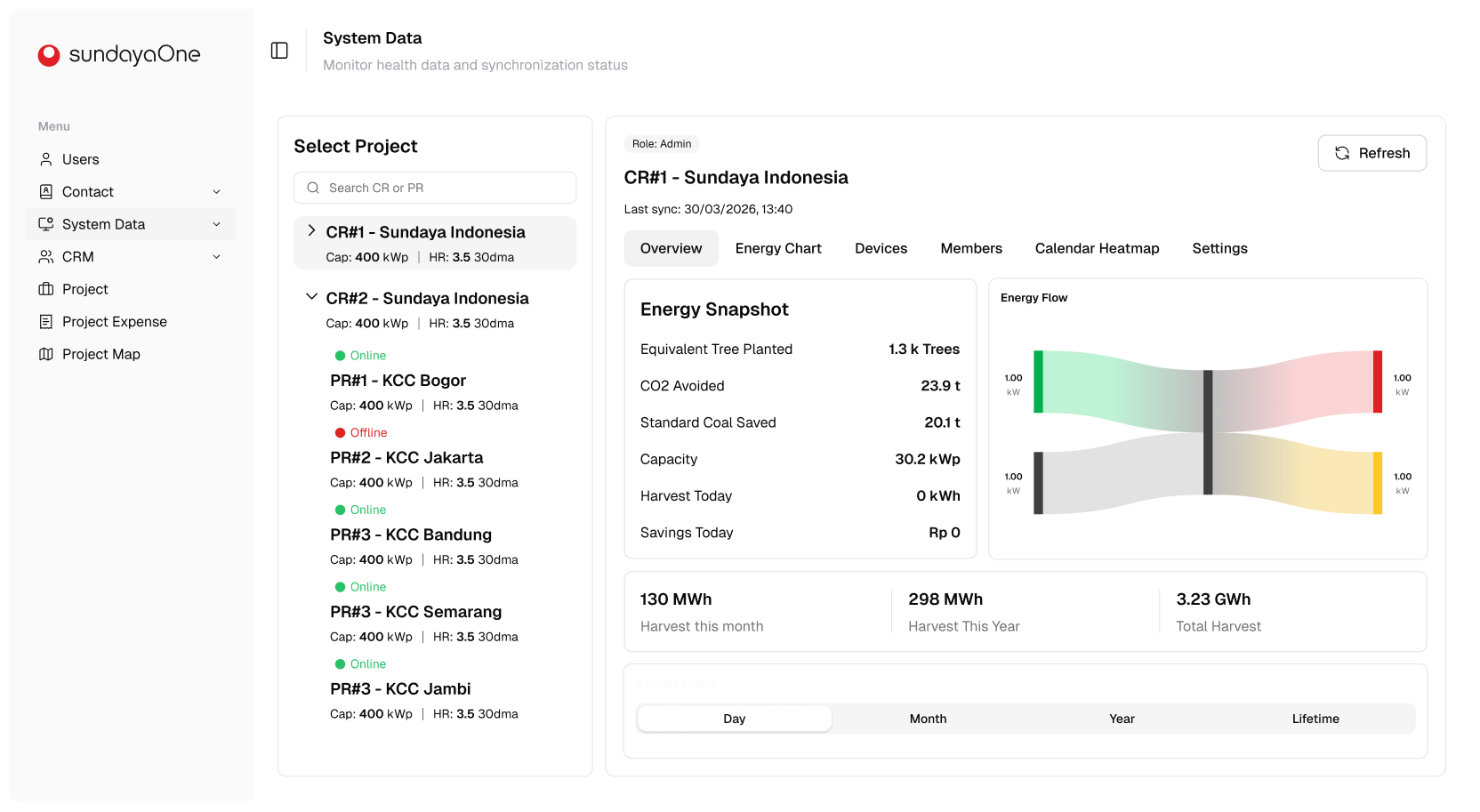Click the search magnifier icon
Image resolution: width=1480 pixels, height=812 pixels.
click(x=313, y=188)
